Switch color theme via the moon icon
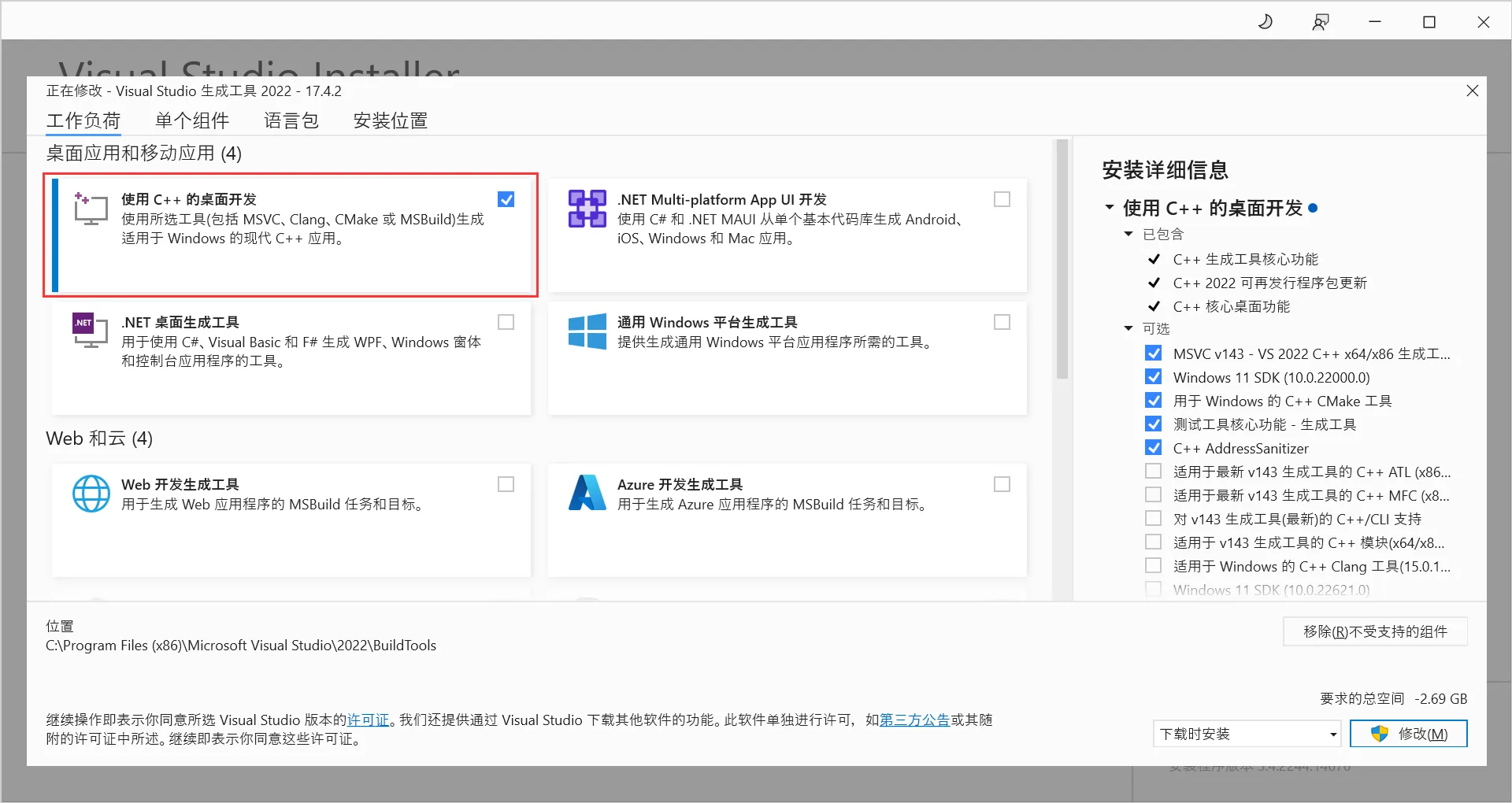The width and height of the screenshot is (1512, 803). tap(1266, 21)
